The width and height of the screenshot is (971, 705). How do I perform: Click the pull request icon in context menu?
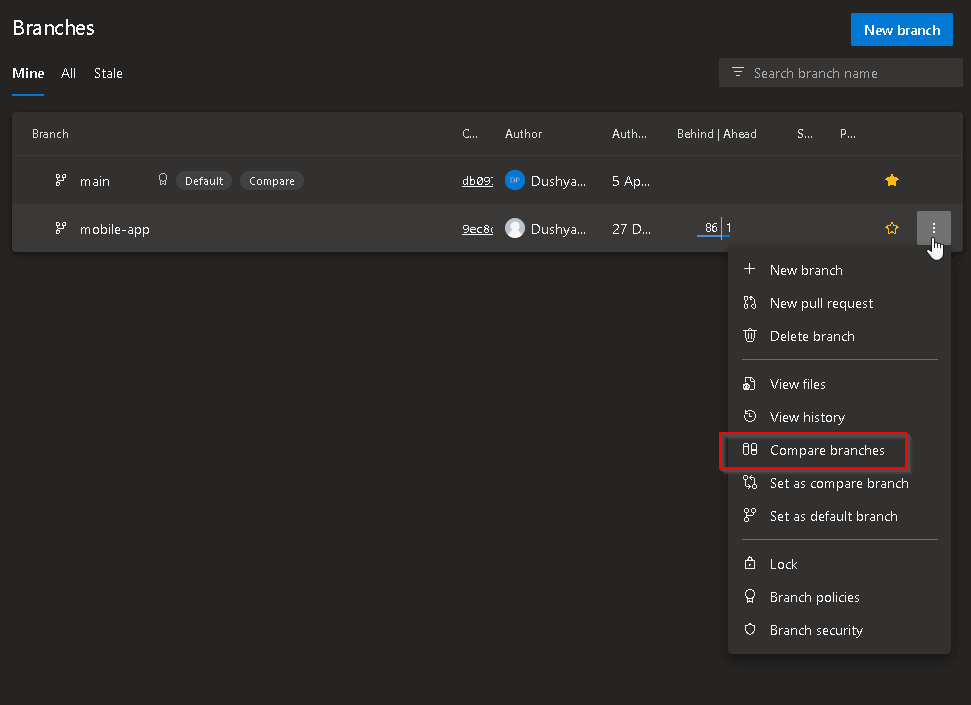click(749, 302)
